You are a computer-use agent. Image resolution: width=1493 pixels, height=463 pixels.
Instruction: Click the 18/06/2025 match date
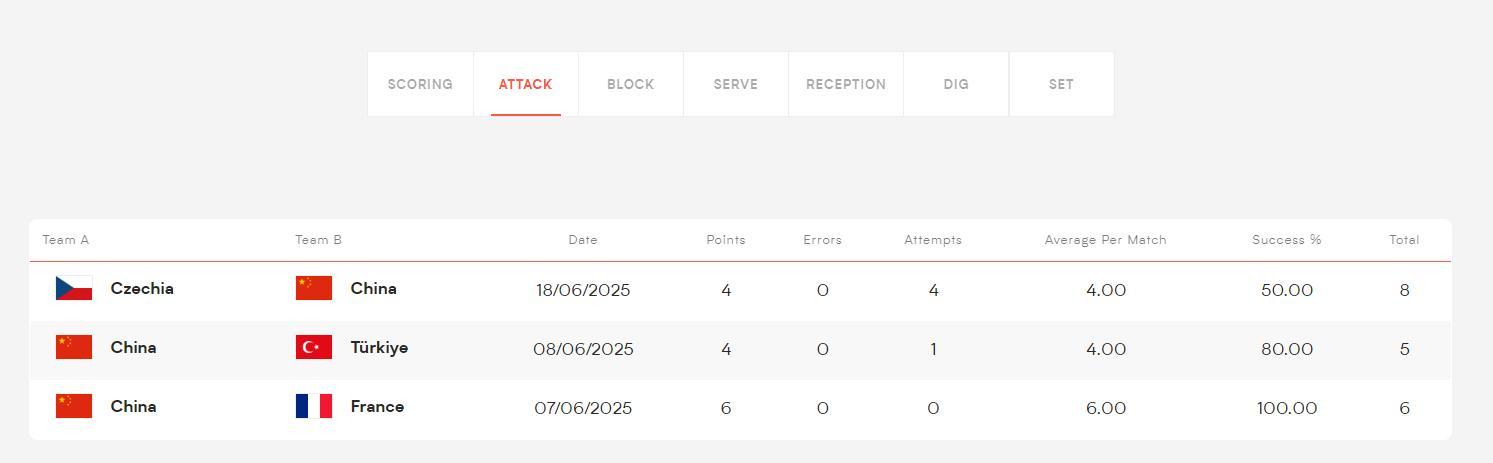(x=583, y=290)
